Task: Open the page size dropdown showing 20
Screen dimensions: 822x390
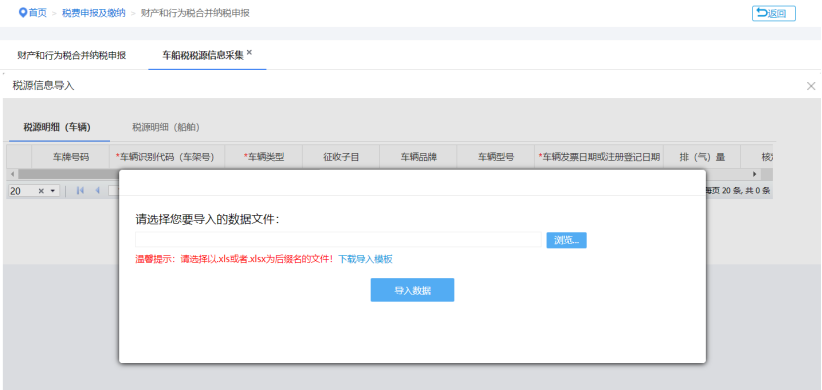Action: pyautogui.click(x=52, y=191)
